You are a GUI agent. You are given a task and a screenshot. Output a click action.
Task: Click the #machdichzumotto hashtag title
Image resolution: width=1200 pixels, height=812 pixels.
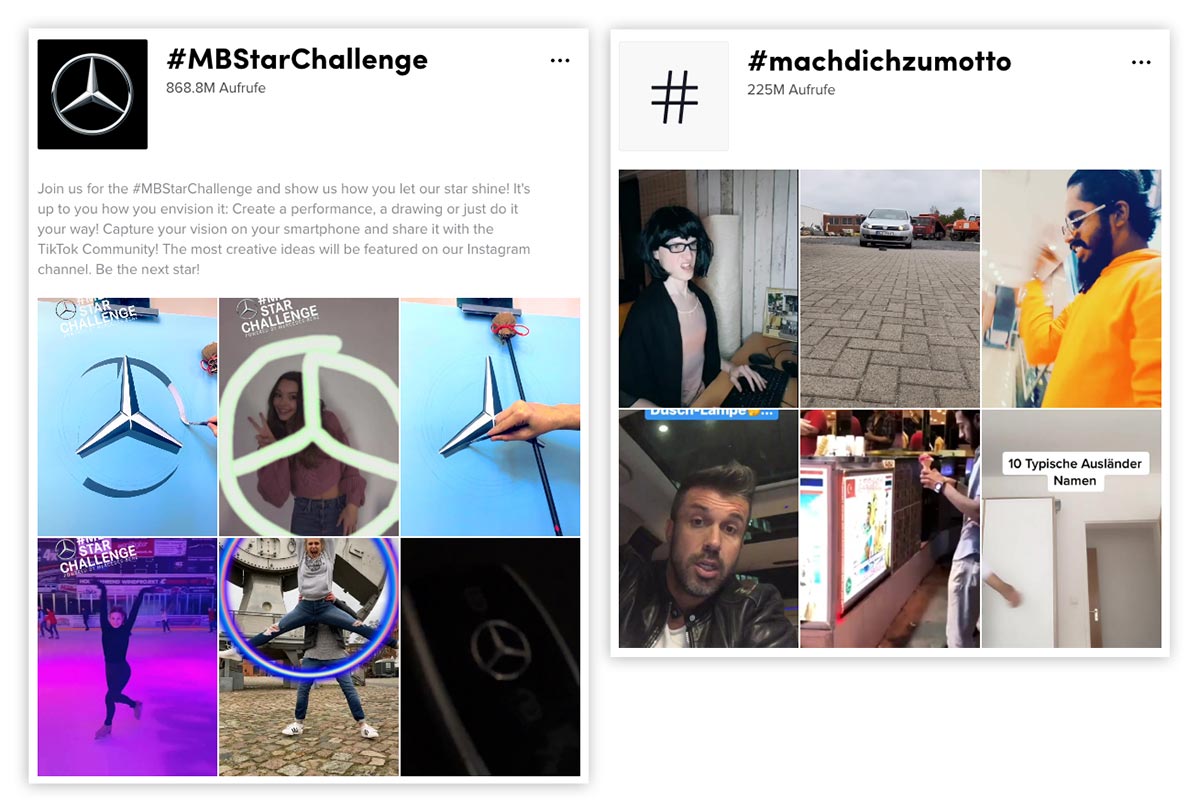point(879,61)
